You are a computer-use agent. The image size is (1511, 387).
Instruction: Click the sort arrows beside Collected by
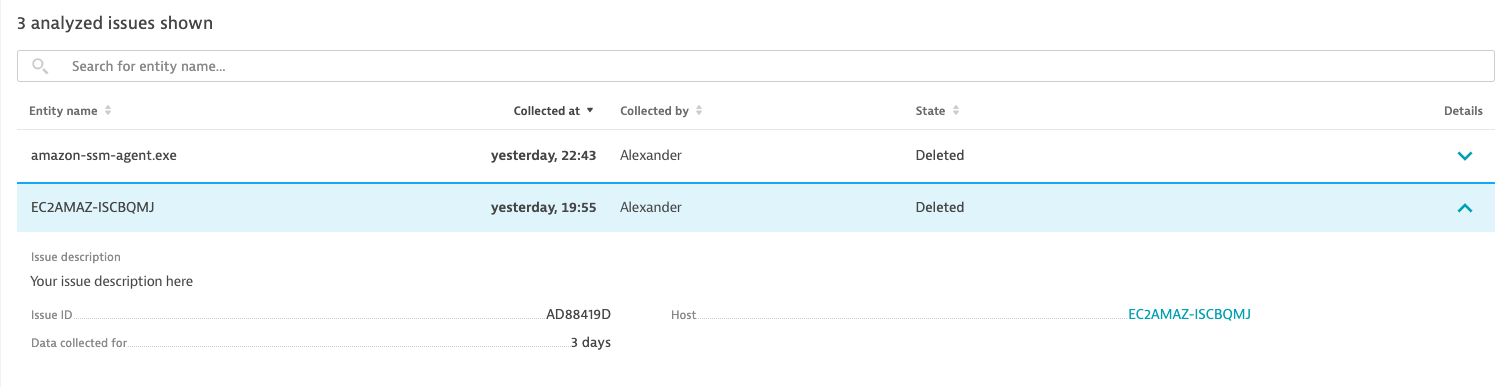click(x=699, y=111)
